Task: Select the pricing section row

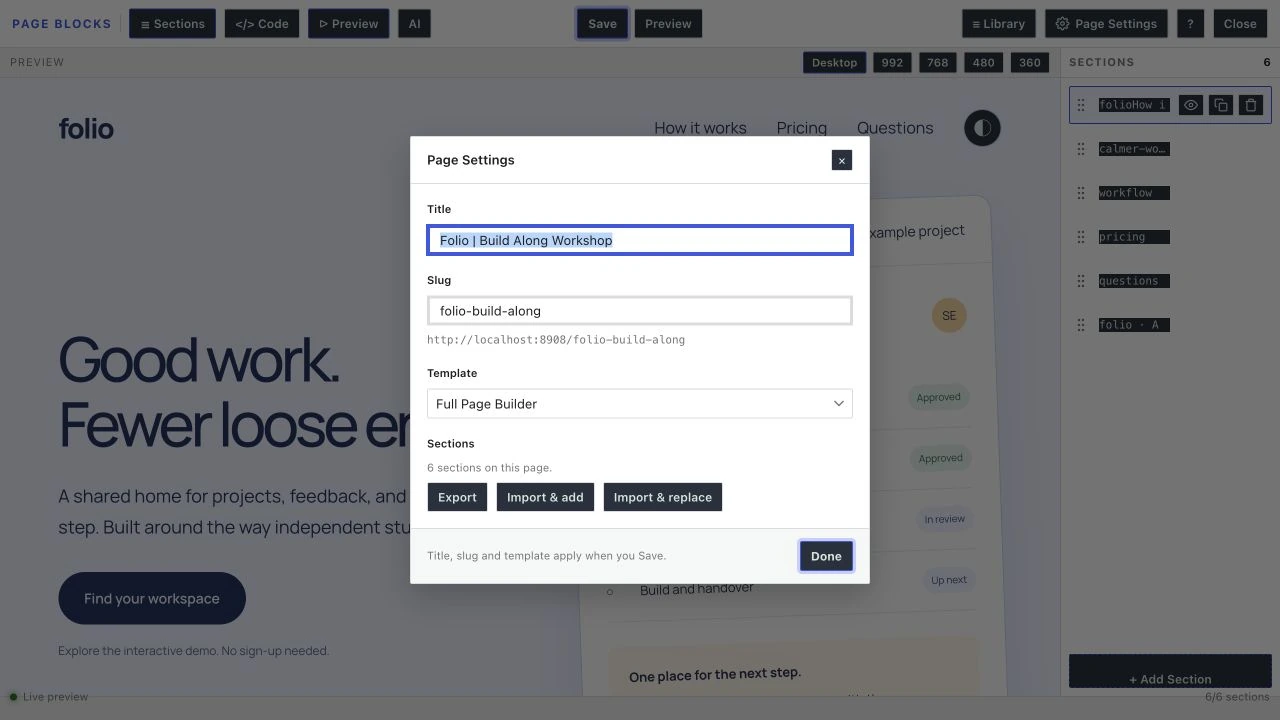Action: [x=1170, y=237]
